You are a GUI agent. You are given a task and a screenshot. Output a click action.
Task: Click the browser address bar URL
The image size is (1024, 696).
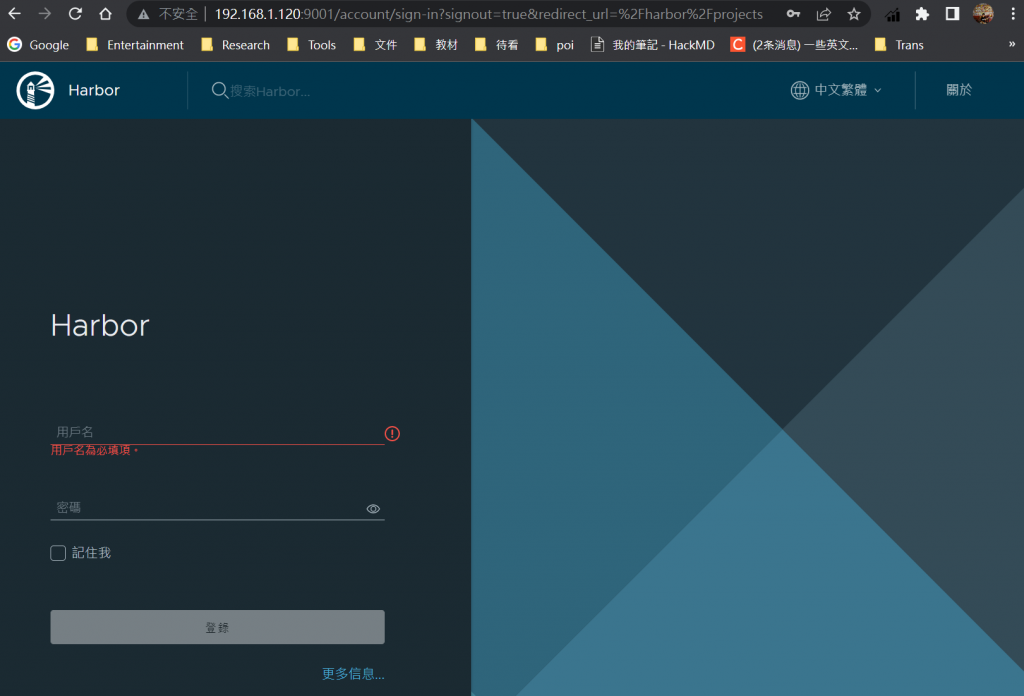point(488,14)
